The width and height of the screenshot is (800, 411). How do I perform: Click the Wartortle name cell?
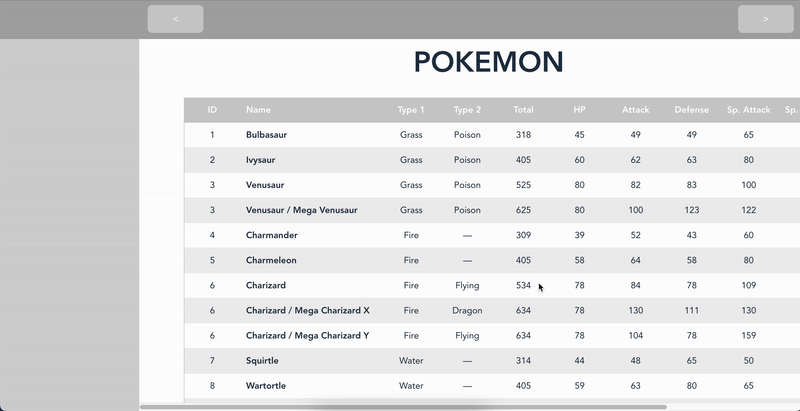(266, 386)
